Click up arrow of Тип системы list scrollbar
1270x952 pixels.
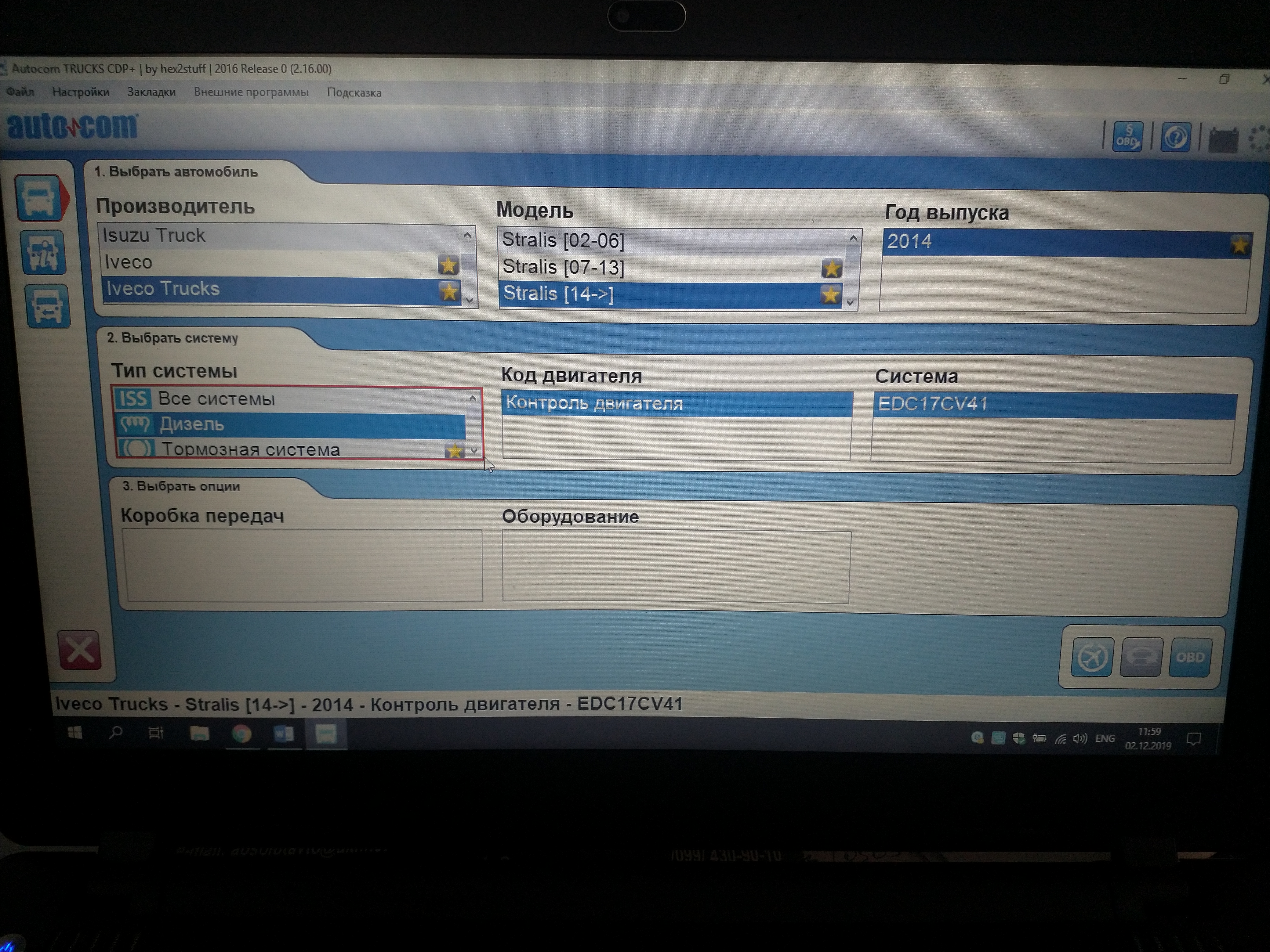tap(473, 398)
